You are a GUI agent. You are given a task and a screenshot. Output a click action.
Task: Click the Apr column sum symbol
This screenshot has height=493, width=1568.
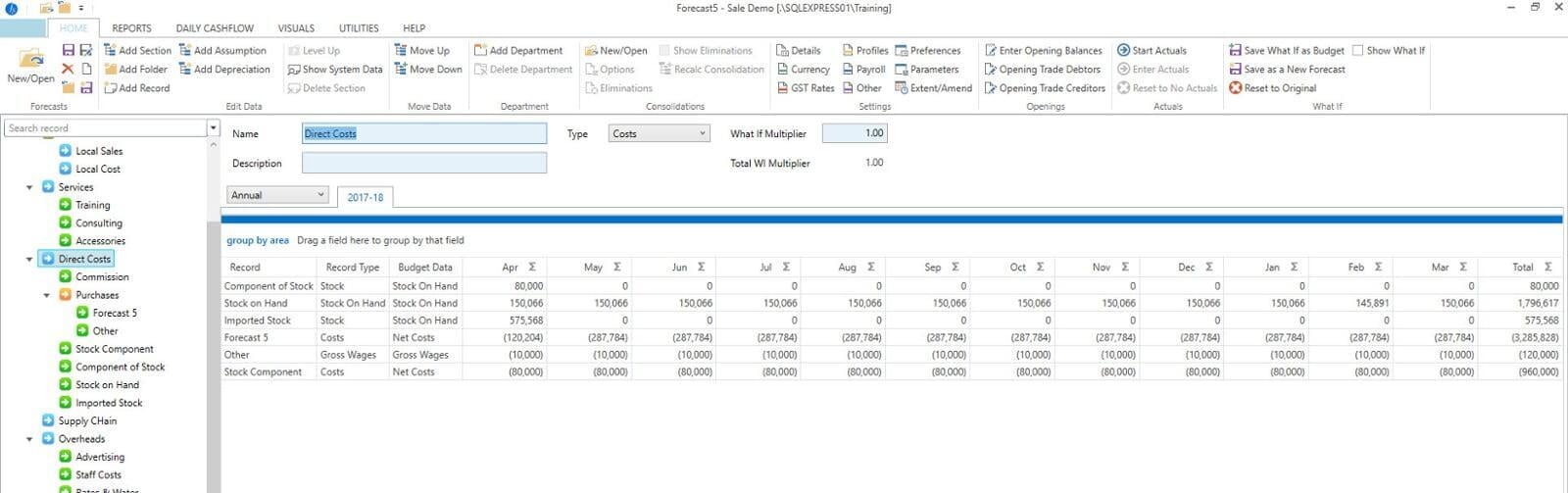coord(532,267)
